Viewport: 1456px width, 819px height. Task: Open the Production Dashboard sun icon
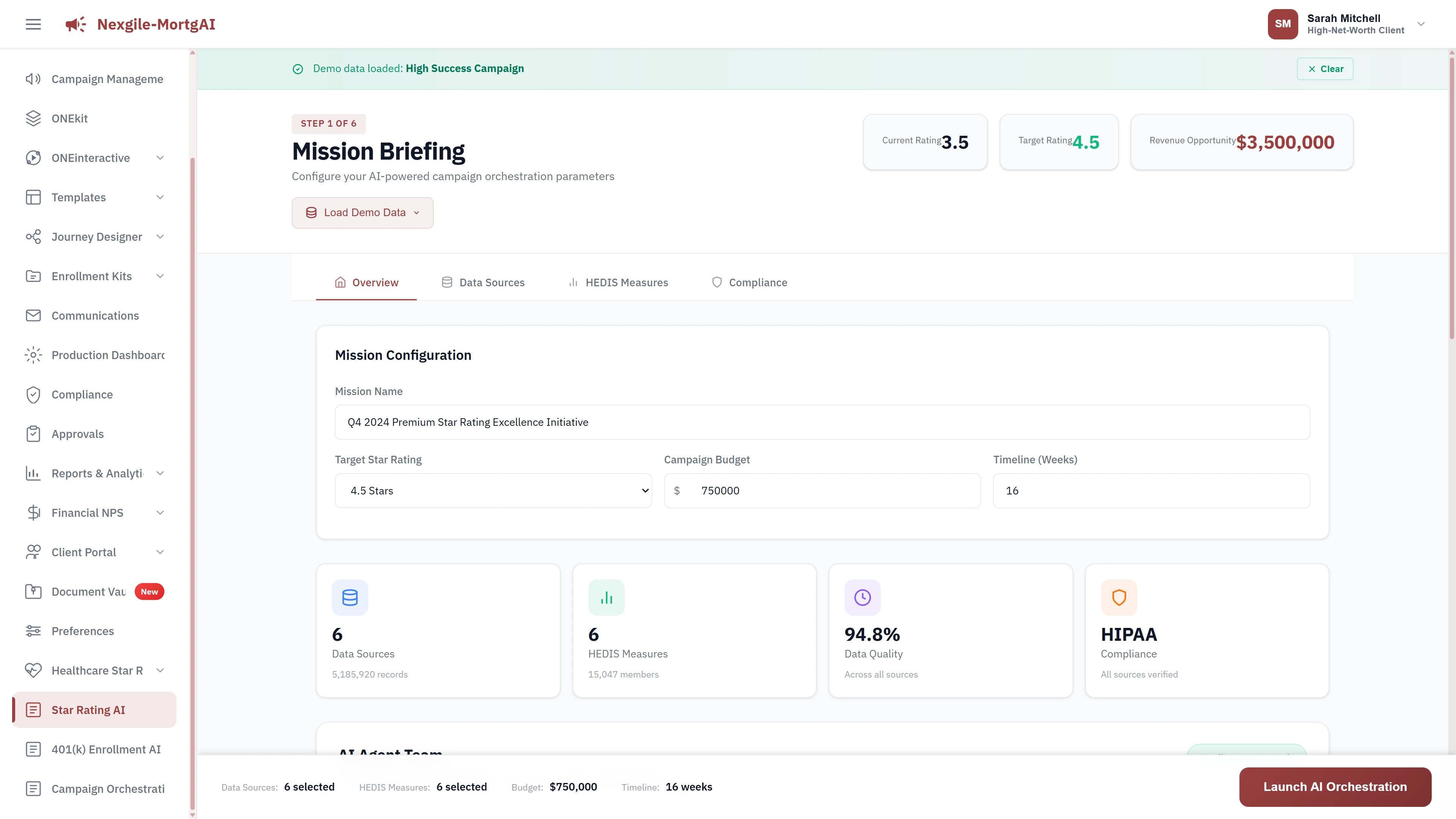click(33, 355)
